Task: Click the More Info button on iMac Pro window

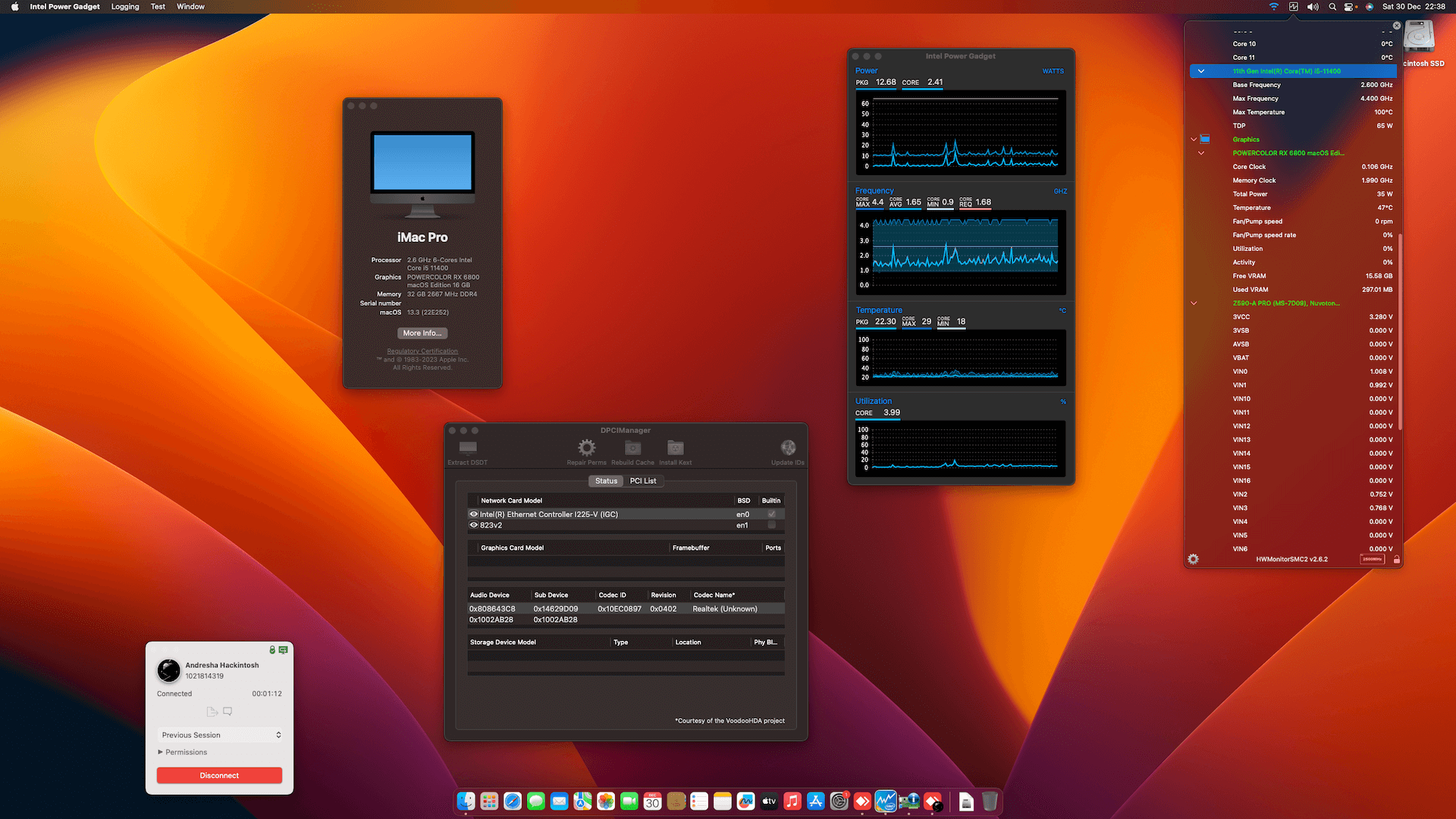Action: pyautogui.click(x=422, y=332)
